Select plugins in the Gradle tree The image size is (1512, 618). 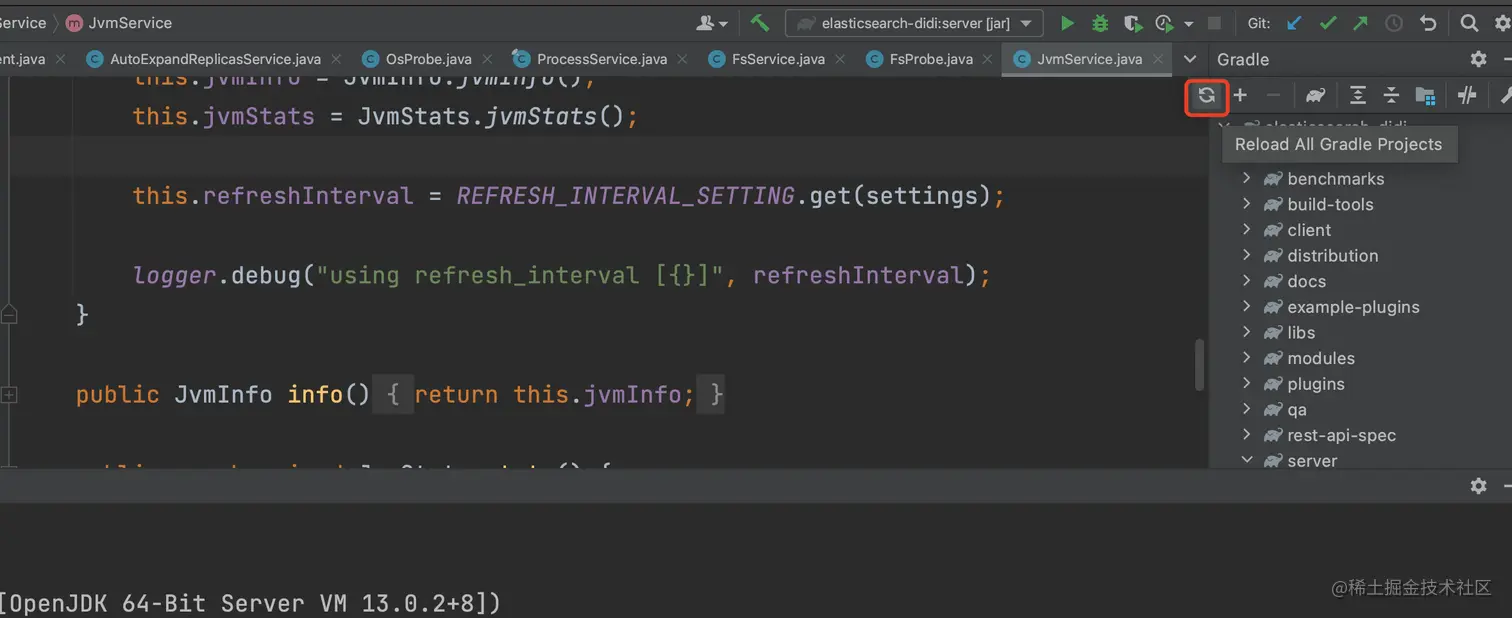(x=1316, y=384)
